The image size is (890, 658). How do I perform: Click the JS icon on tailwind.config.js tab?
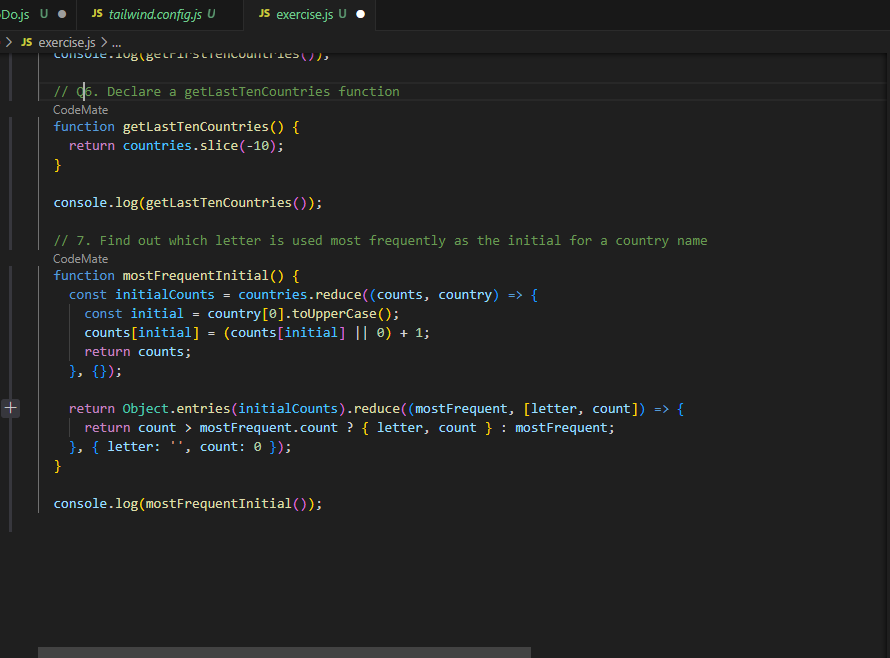point(97,13)
